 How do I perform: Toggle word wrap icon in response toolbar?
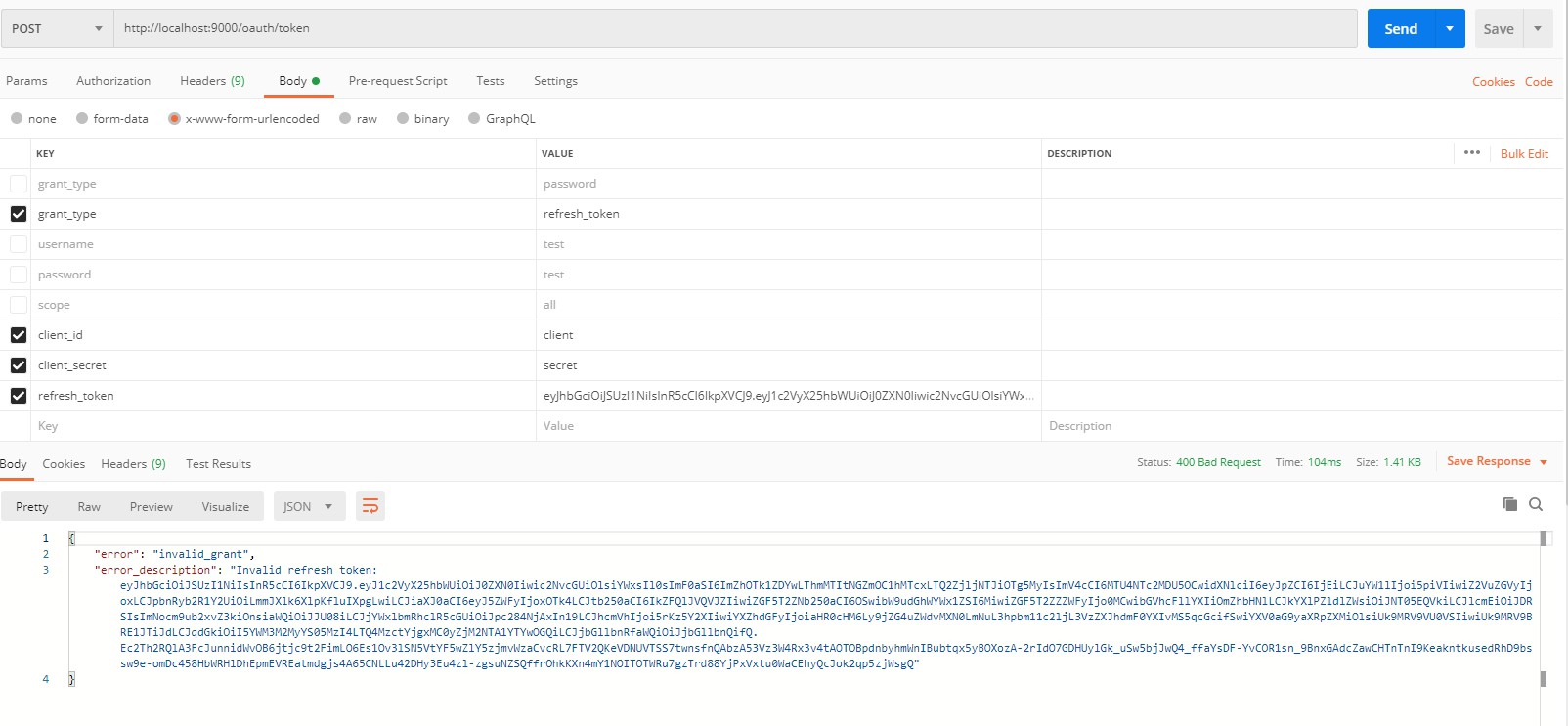click(x=370, y=506)
